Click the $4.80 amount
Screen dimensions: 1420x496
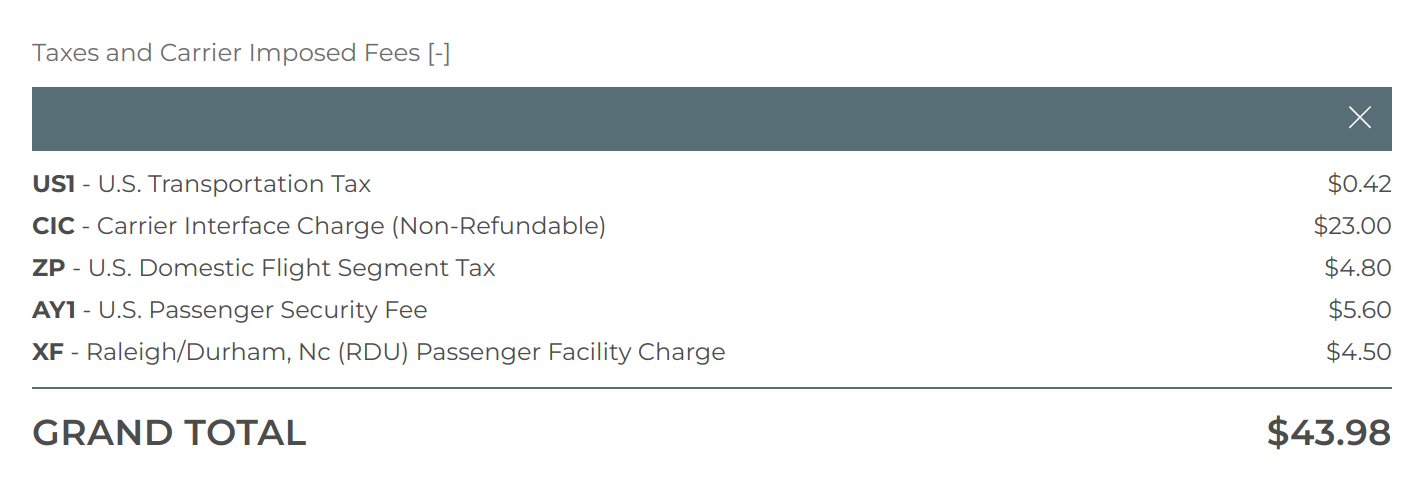click(1357, 268)
